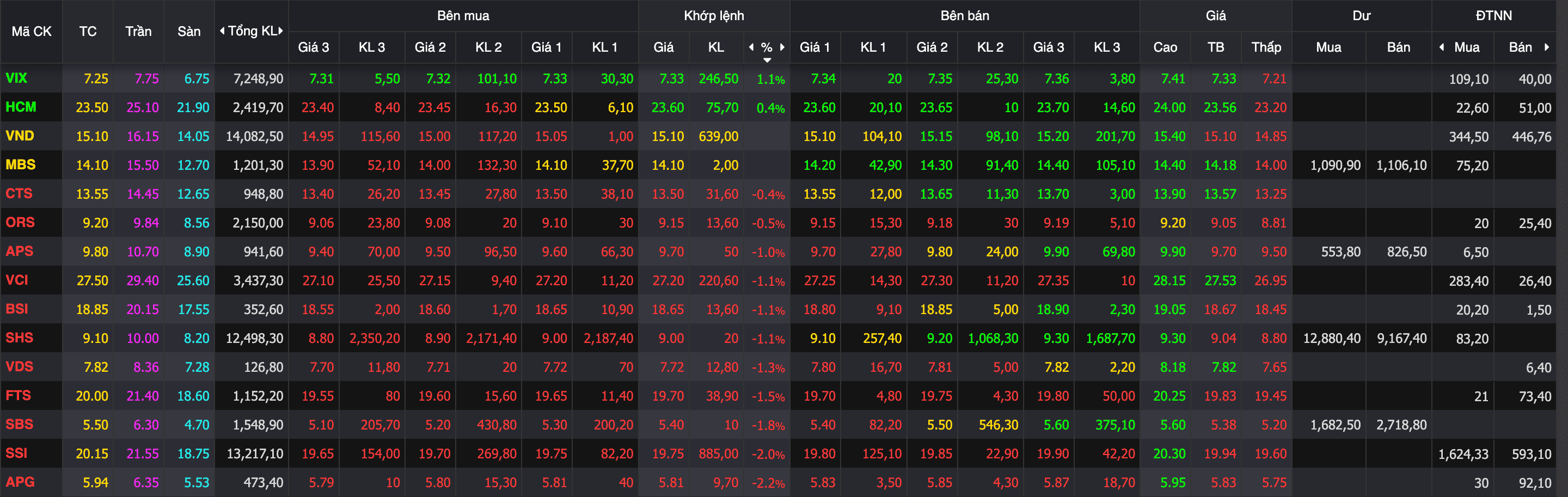Open CTS stock symbol

click(19, 193)
